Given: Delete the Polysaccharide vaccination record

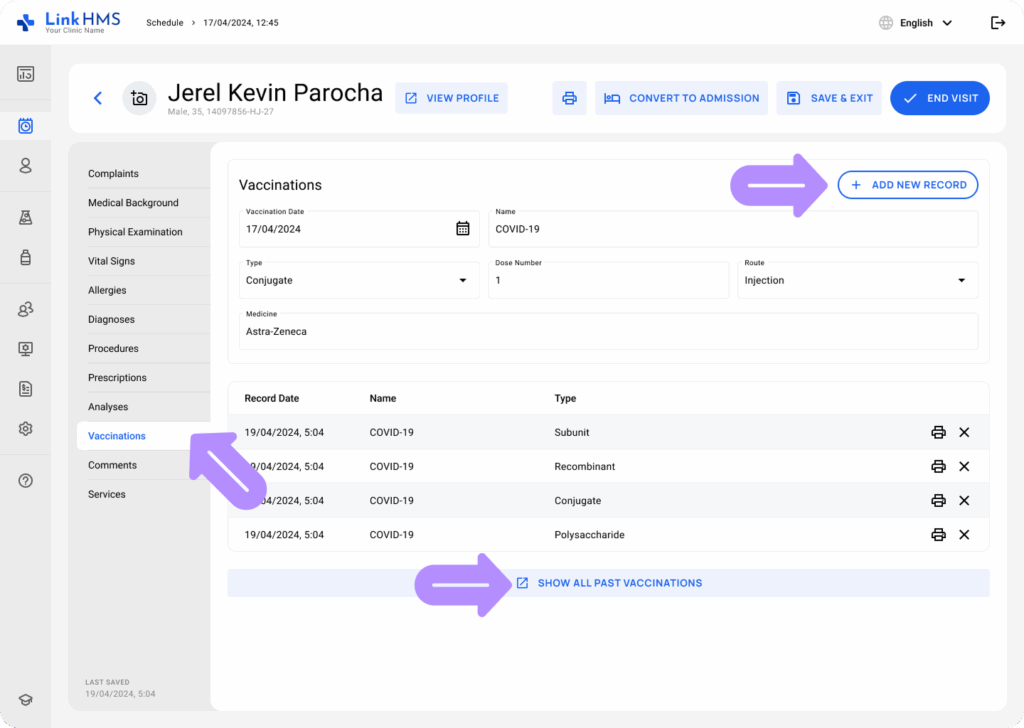Looking at the screenshot, I should pyautogui.click(x=964, y=534).
